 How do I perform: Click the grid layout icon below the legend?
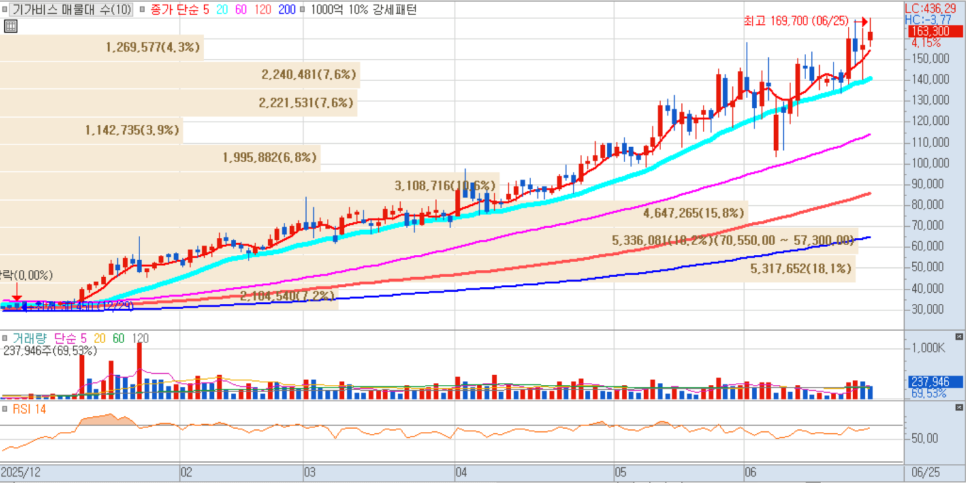pos(10,26)
